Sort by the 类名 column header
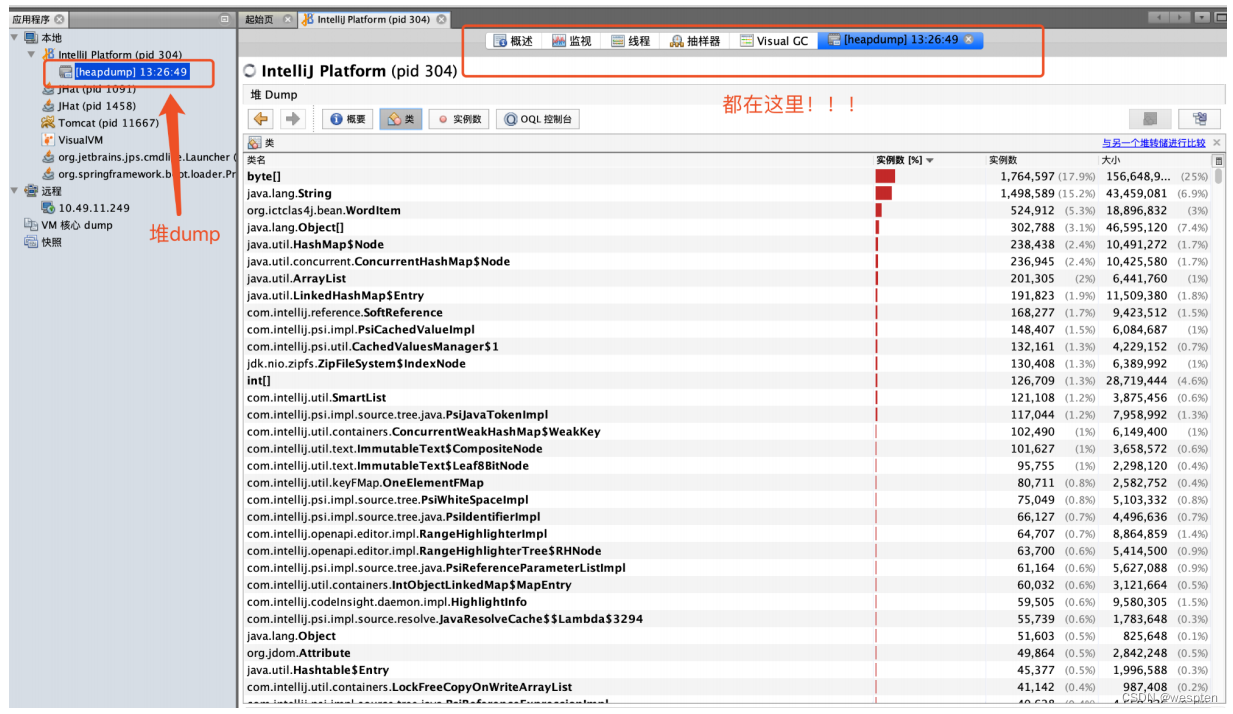 tap(558, 160)
